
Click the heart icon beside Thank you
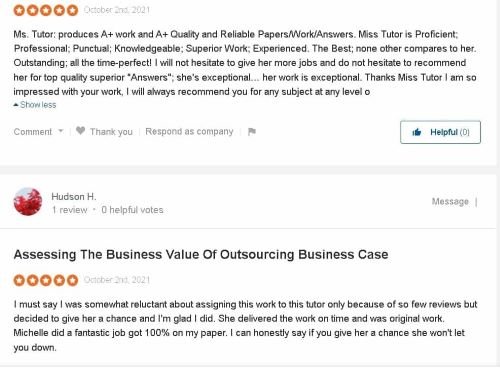click(x=80, y=131)
